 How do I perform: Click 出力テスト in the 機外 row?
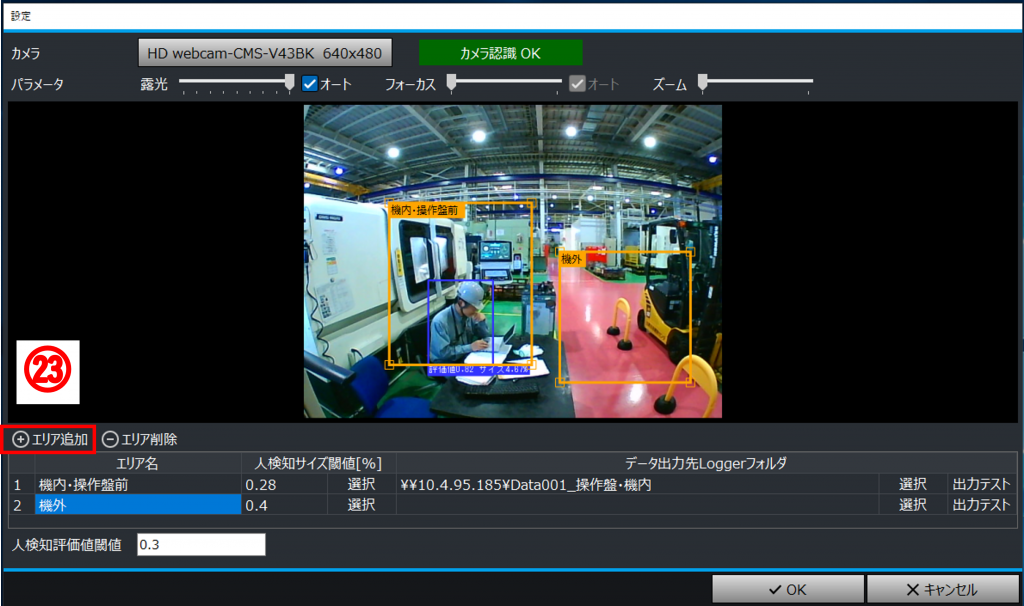(x=982, y=505)
